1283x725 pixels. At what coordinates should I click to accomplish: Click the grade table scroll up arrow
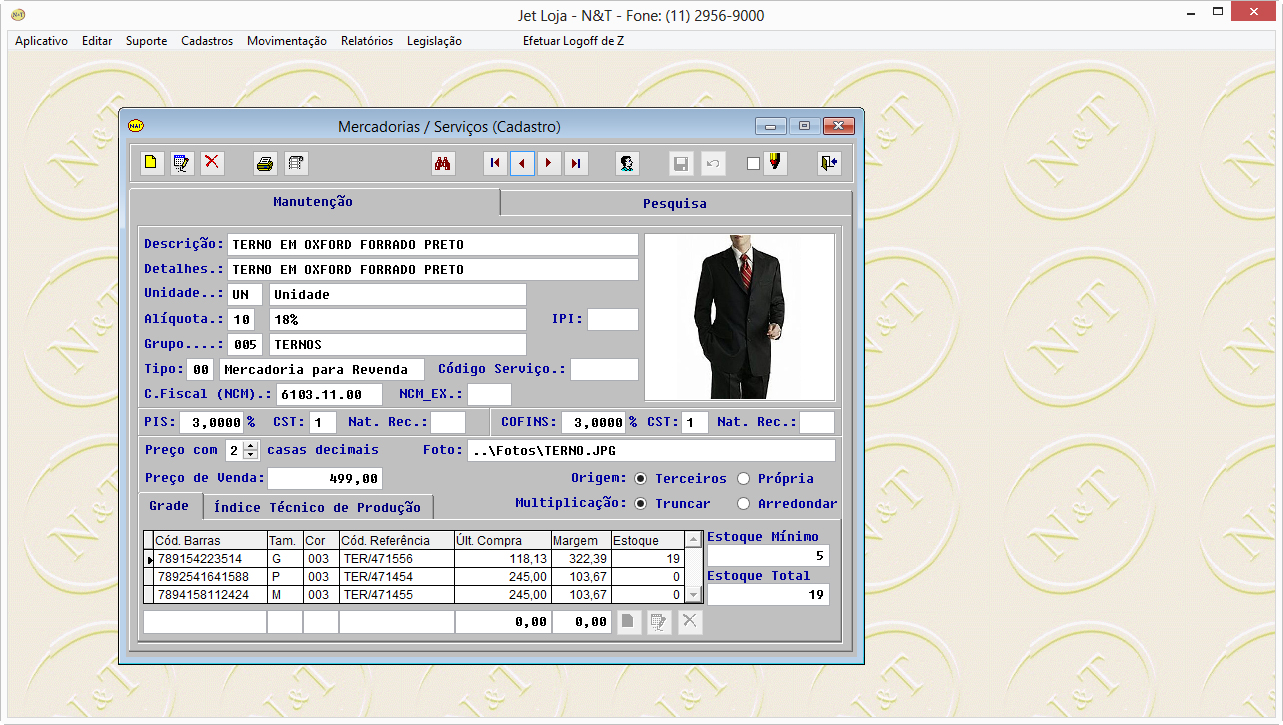[694, 541]
